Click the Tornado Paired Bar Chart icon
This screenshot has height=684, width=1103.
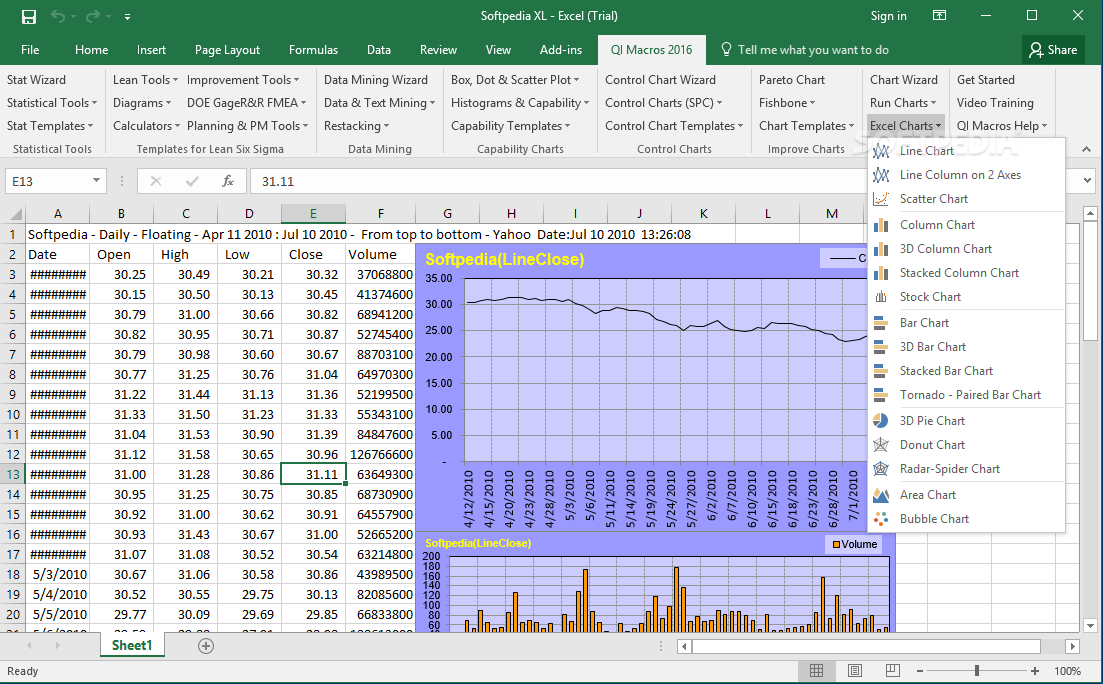[x=881, y=395]
